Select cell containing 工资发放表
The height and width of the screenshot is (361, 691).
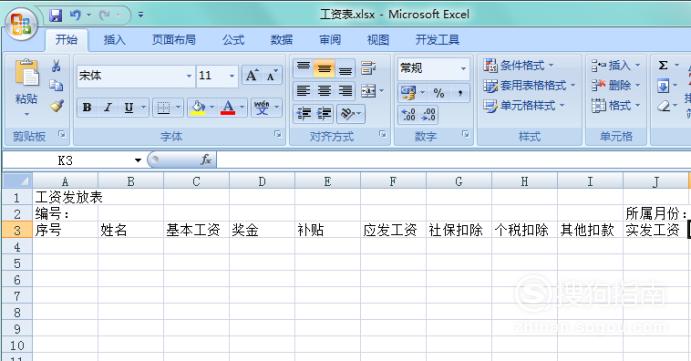click(66, 197)
